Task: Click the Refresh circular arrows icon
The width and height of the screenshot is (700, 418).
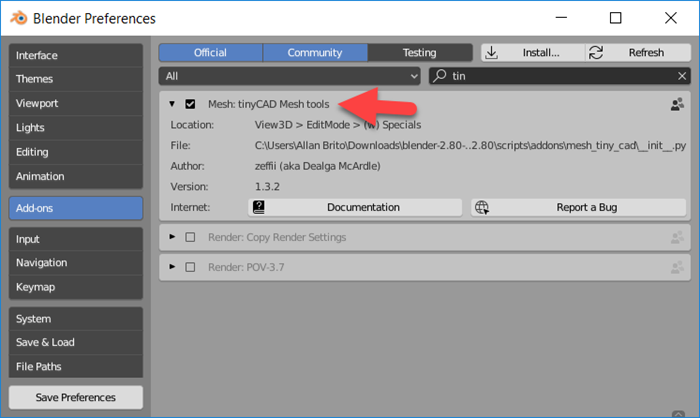Action: [596, 53]
